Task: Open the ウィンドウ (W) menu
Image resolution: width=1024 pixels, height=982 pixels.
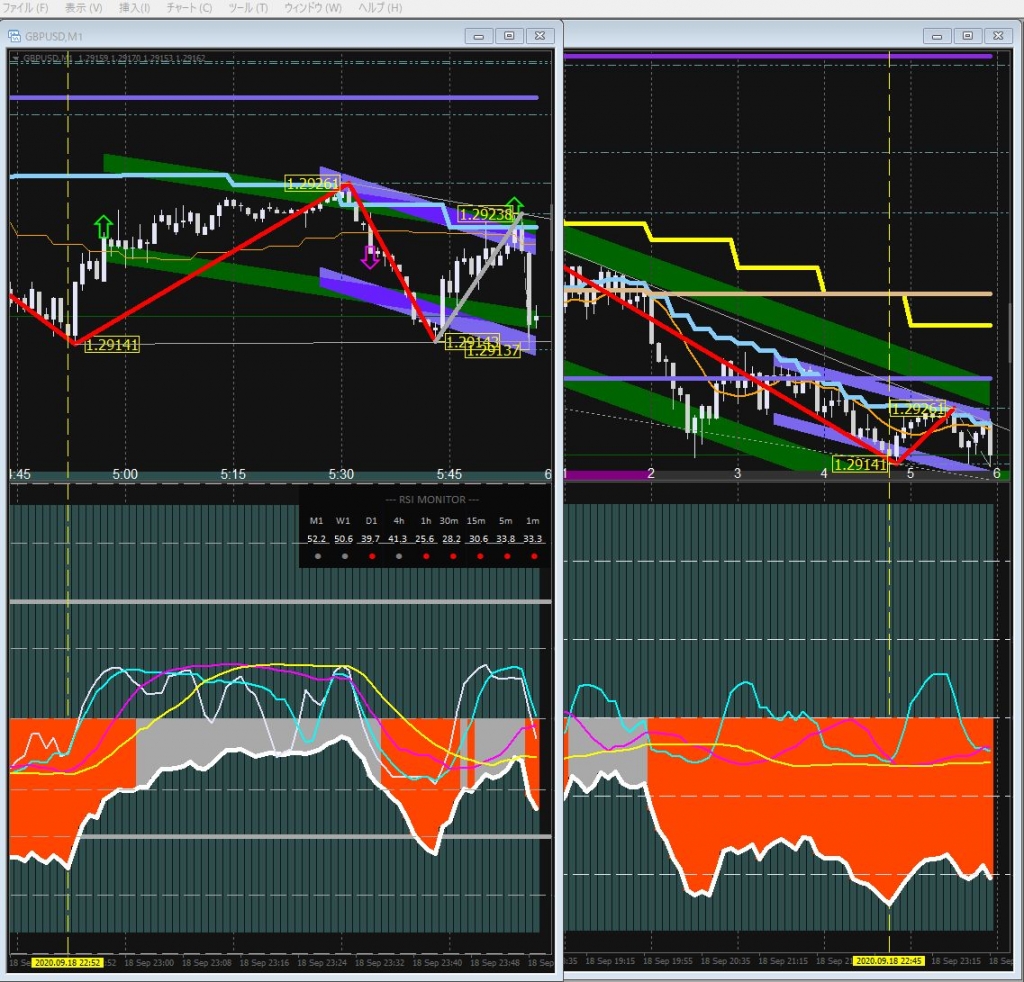Action: point(312,8)
